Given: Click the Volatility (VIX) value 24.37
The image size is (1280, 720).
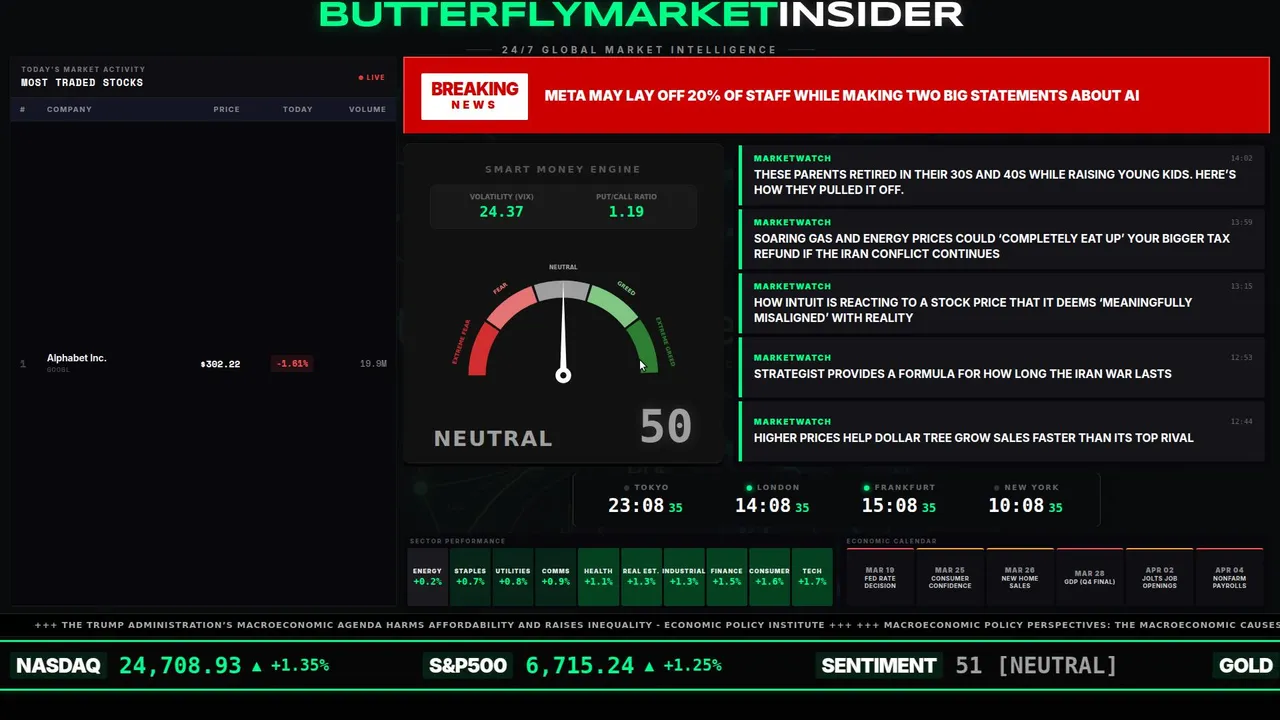Looking at the screenshot, I should click(x=501, y=211).
